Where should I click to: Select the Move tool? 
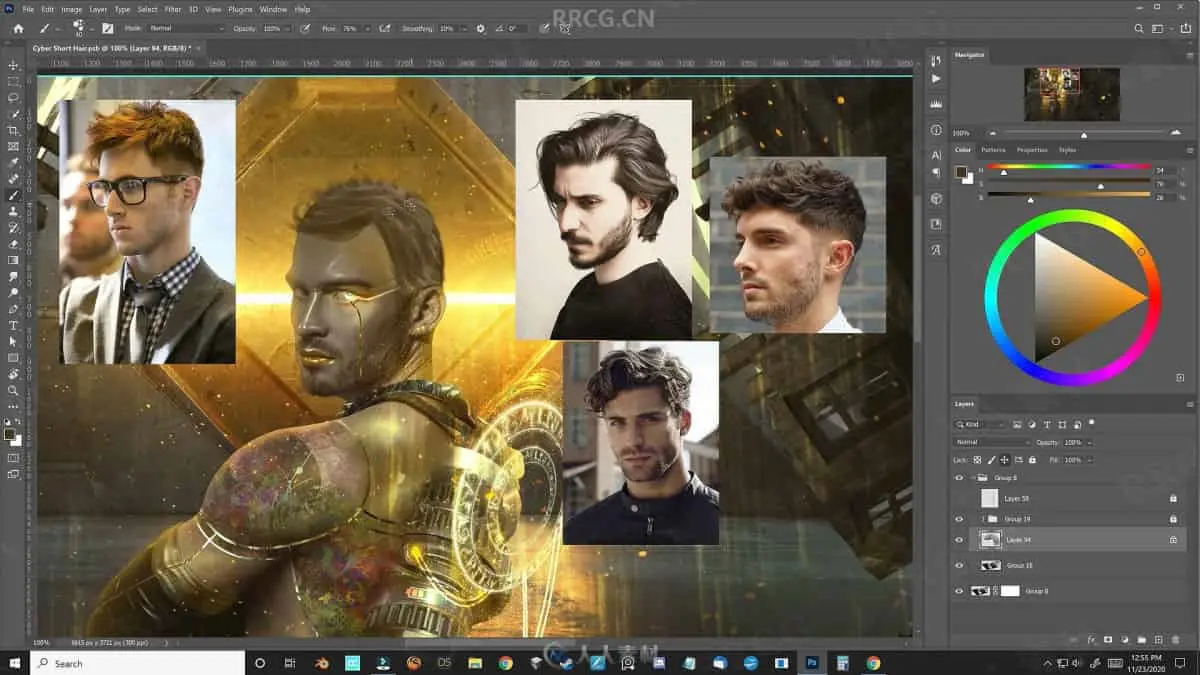(13, 65)
